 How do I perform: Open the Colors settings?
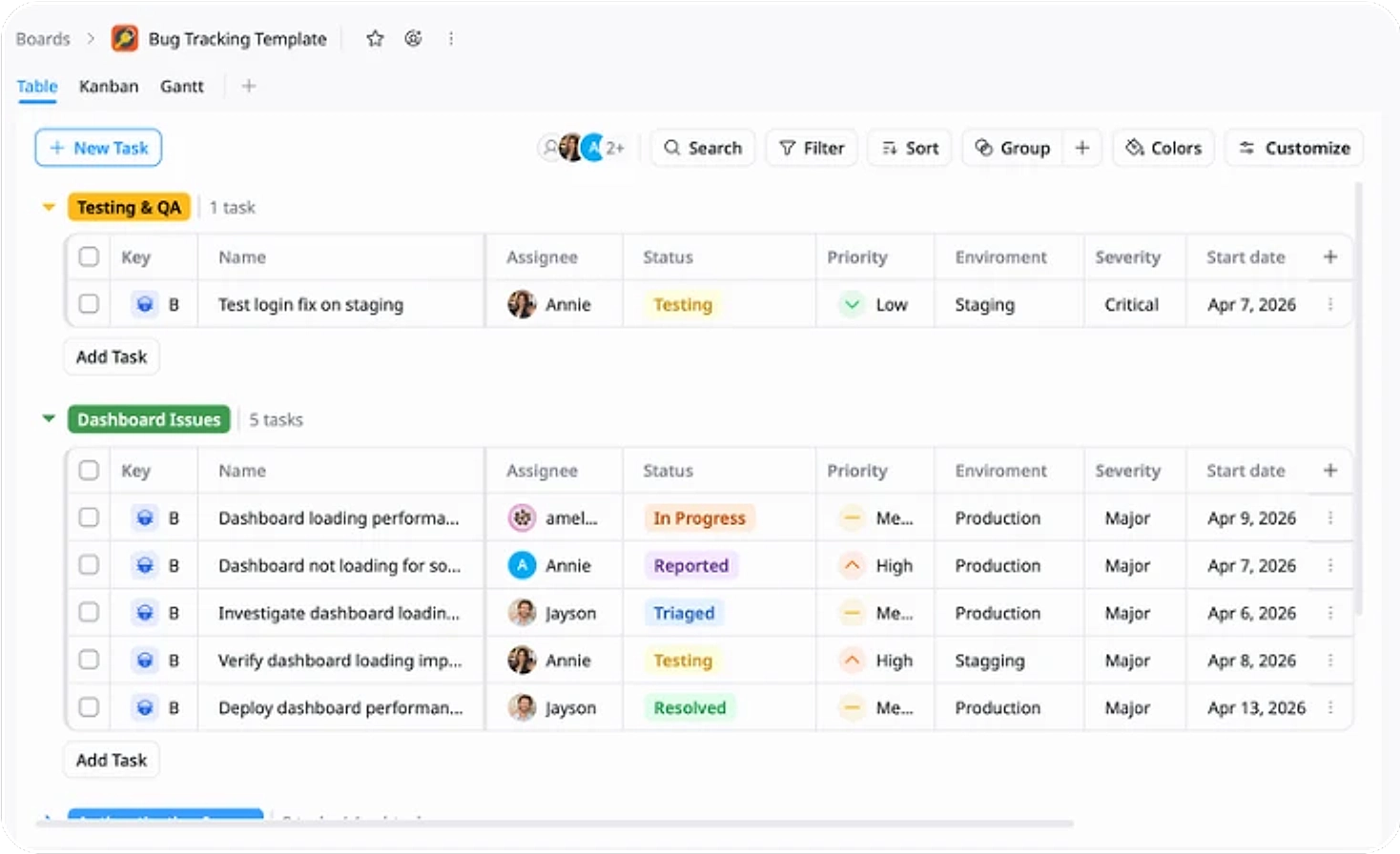(1163, 148)
